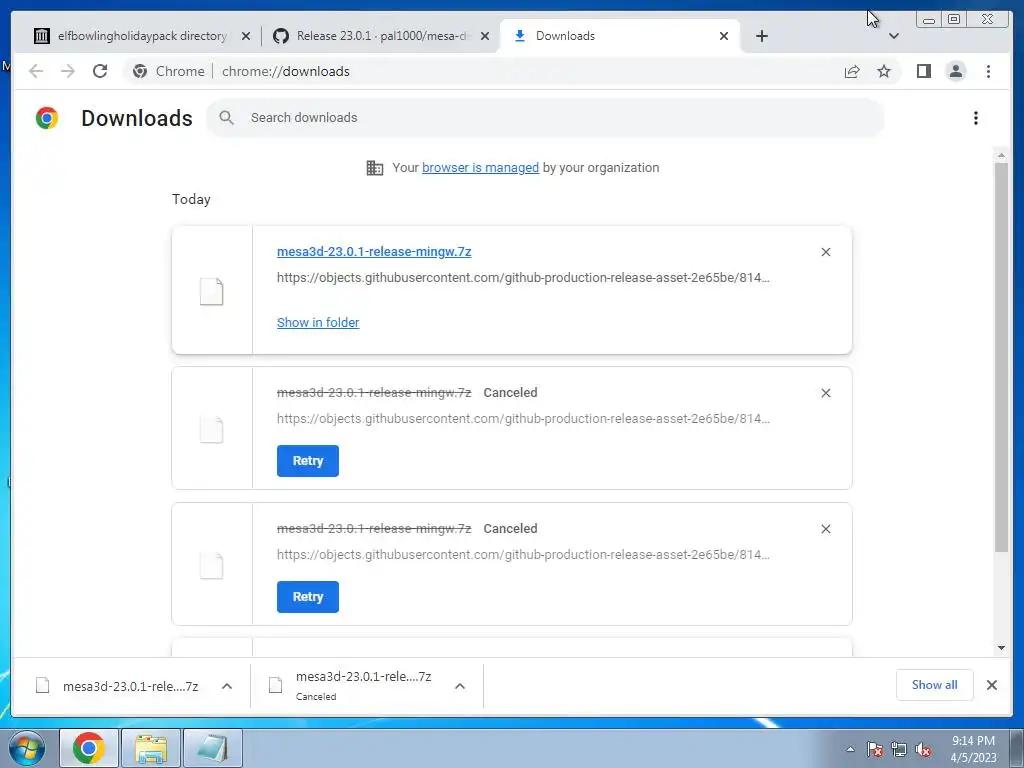Open Windows Explorer from taskbar

[151, 748]
